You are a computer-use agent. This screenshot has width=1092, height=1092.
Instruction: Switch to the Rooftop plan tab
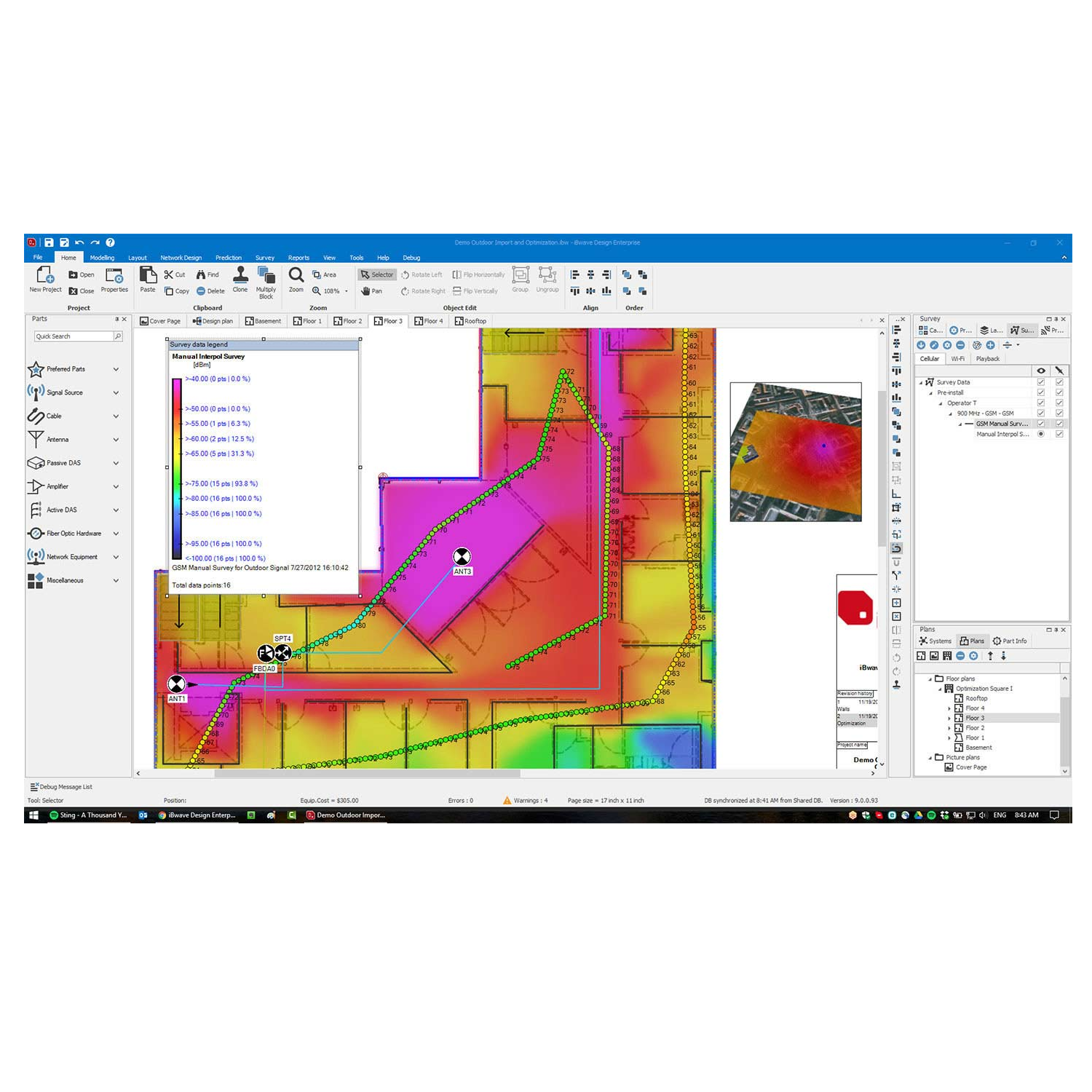pos(470,321)
